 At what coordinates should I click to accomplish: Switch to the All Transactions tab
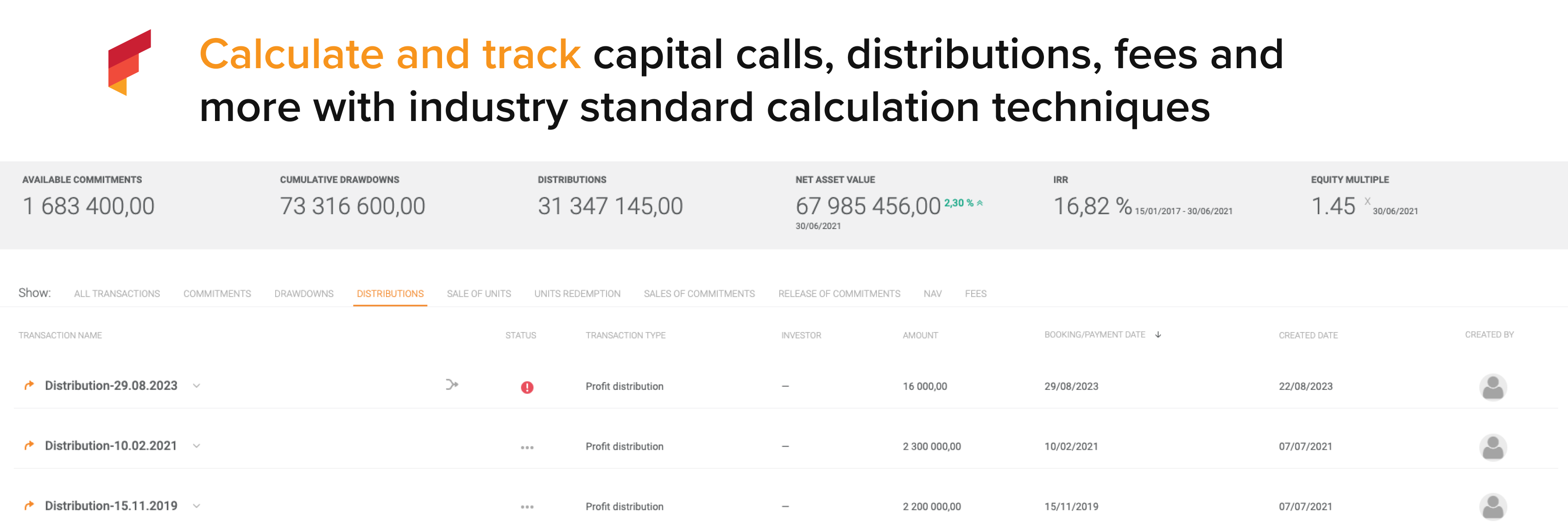117,293
